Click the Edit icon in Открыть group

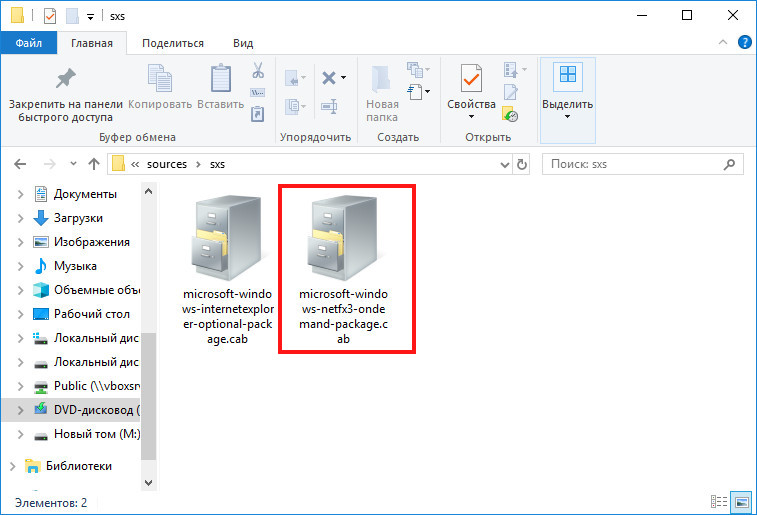pyautogui.click(x=511, y=92)
